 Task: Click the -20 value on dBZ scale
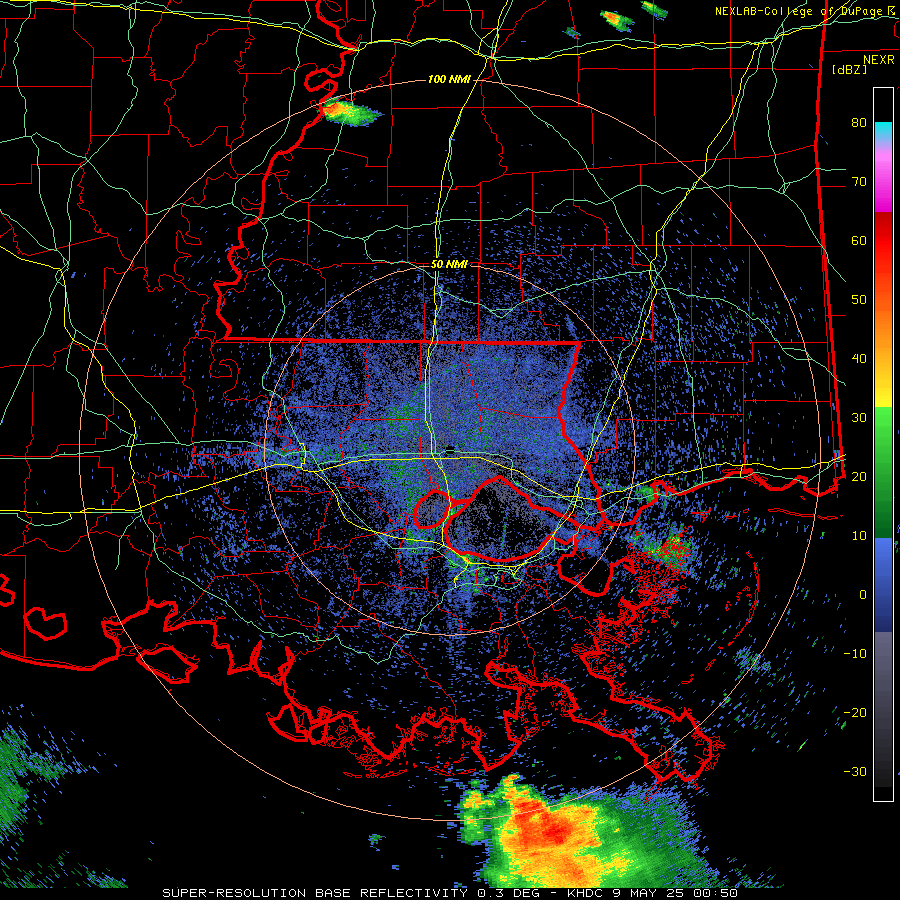[x=855, y=713]
